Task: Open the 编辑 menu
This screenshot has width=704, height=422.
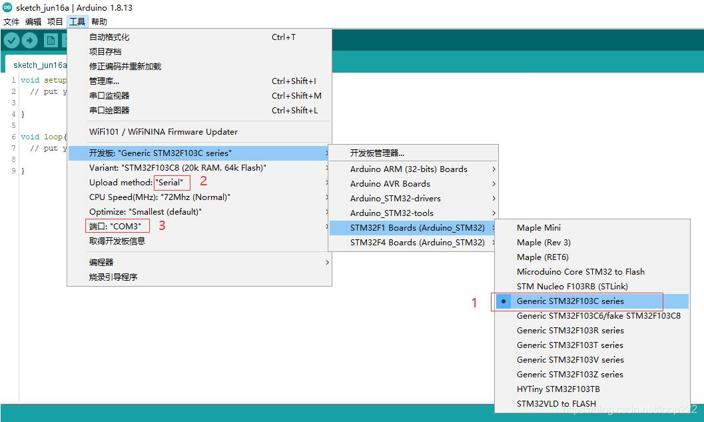Action: 33,22
